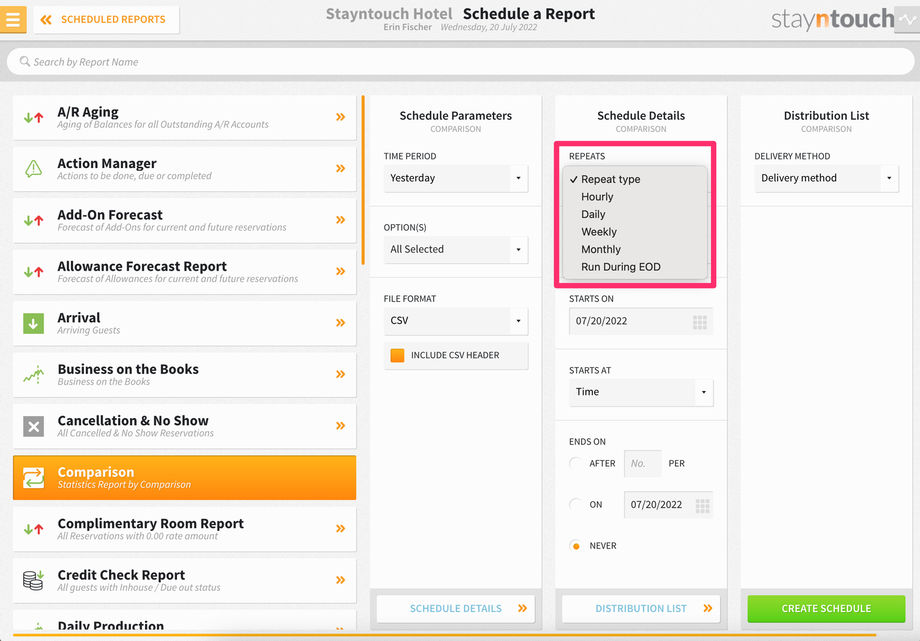Screen dimensions: 920x641
Task: Click the Comparison swap arrows icon
Action: 33,477
